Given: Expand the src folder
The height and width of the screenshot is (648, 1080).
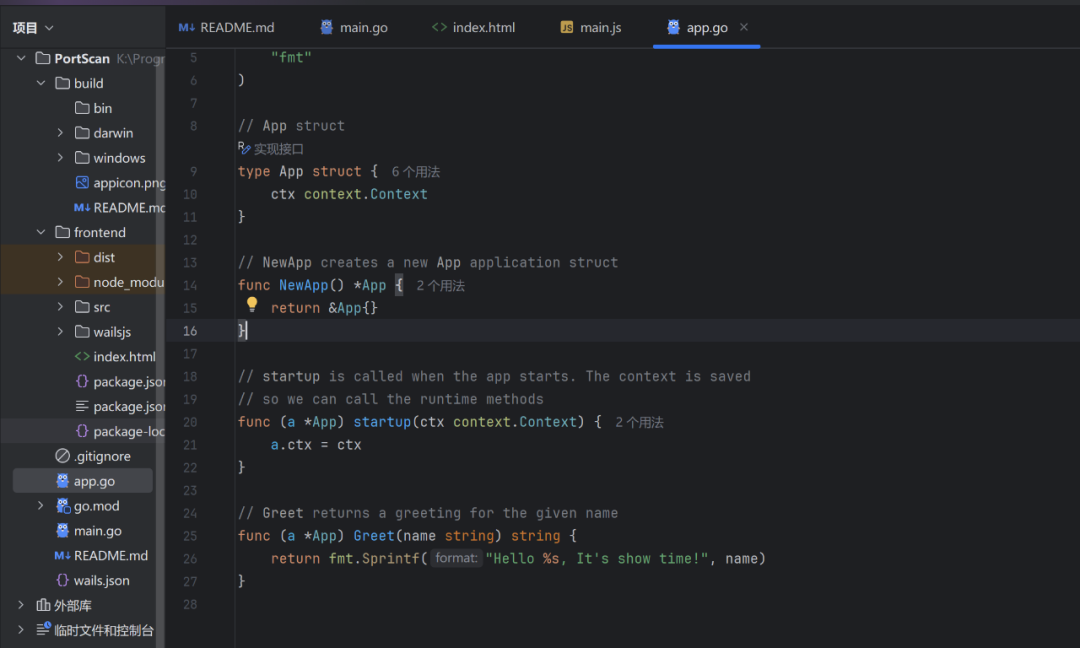Looking at the screenshot, I should click(61, 306).
